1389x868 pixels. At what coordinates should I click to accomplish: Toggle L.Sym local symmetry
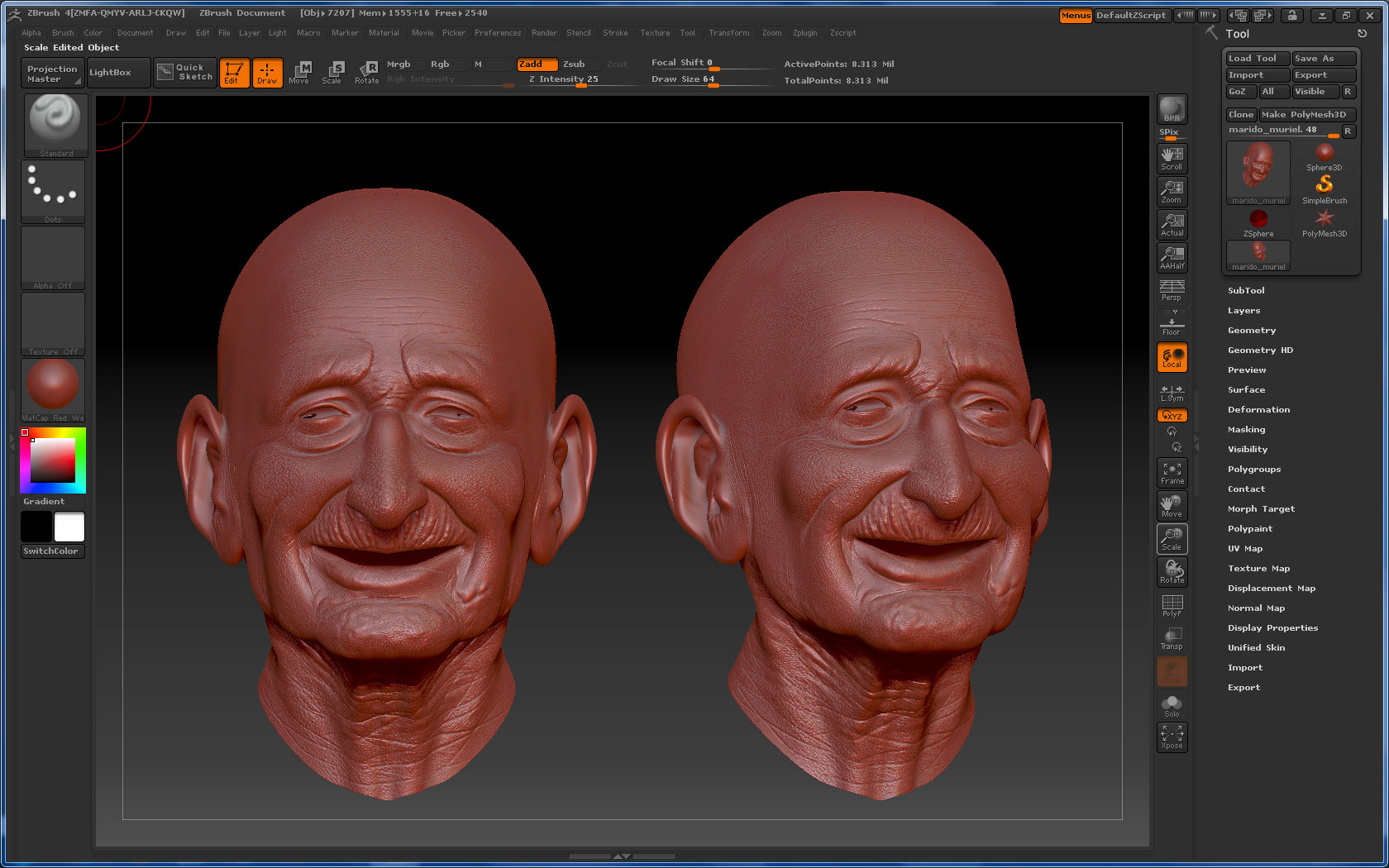coord(1172,393)
